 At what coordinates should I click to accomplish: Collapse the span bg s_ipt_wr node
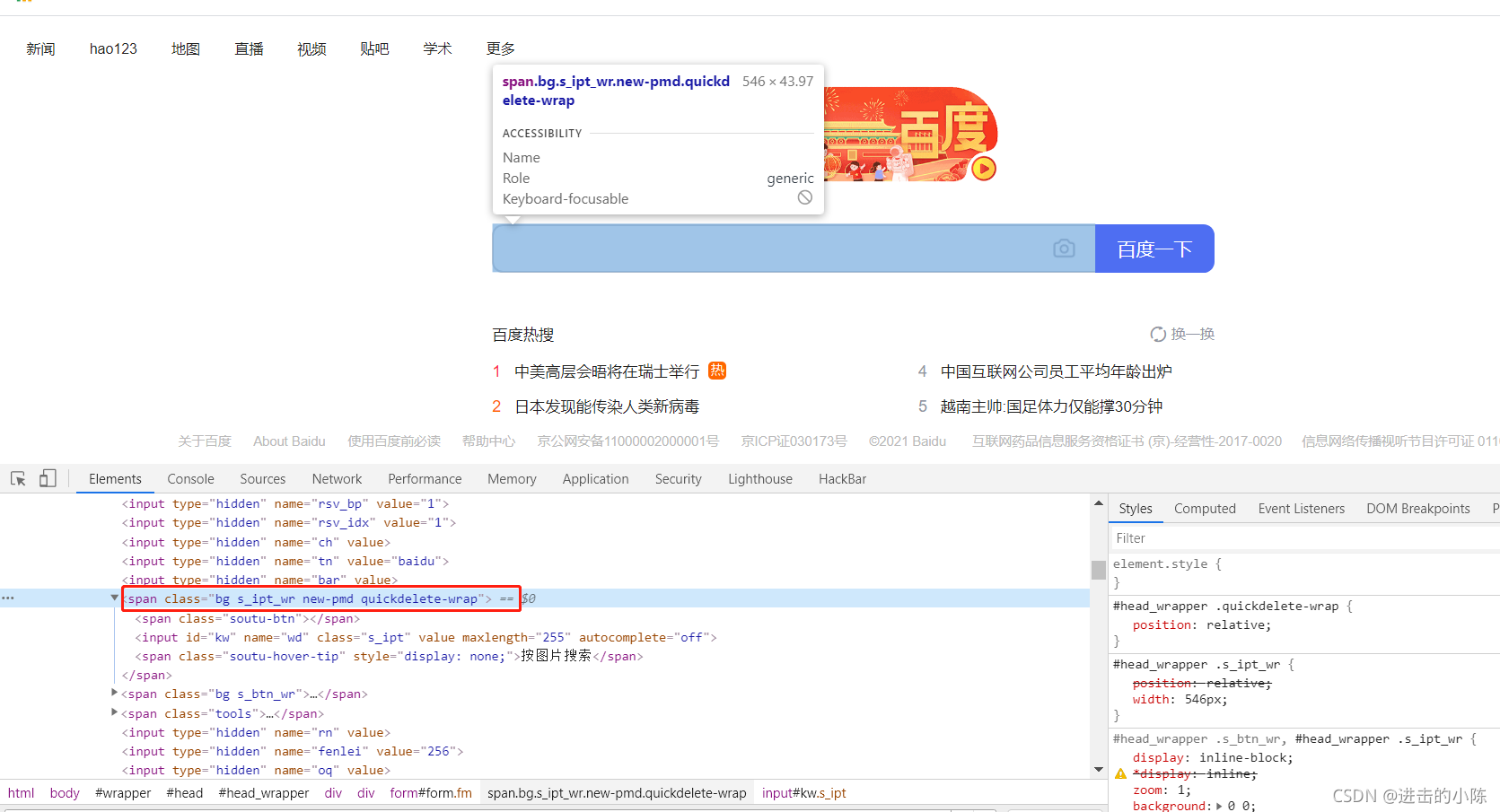click(114, 598)
